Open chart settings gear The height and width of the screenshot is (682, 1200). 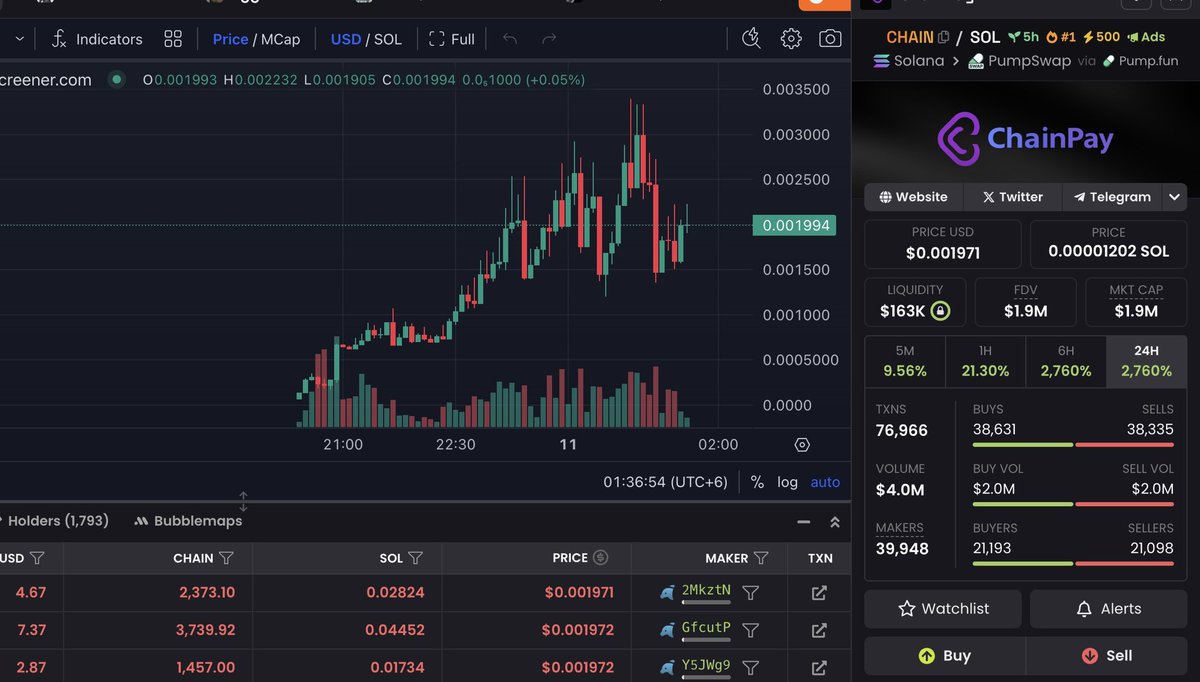click(791, 39)
